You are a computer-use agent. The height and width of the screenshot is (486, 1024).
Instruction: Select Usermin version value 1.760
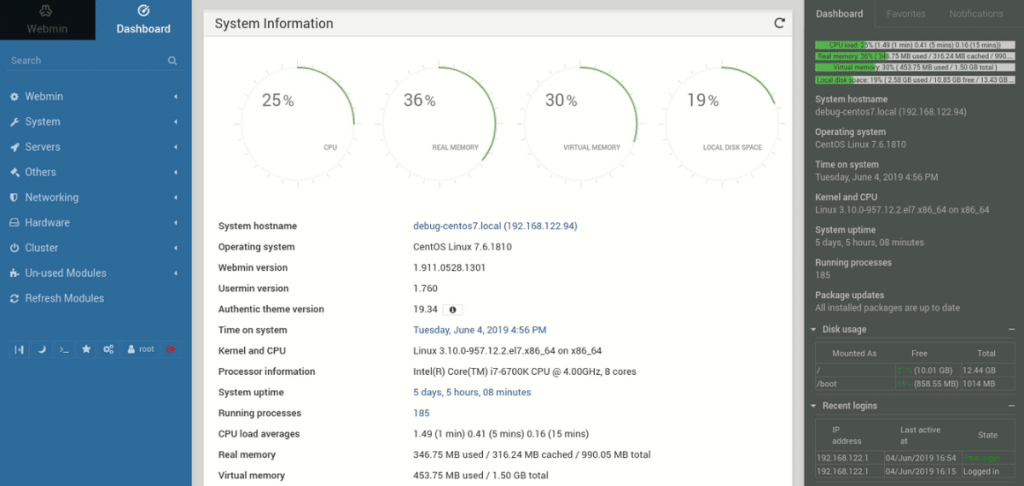coord(425,289)
